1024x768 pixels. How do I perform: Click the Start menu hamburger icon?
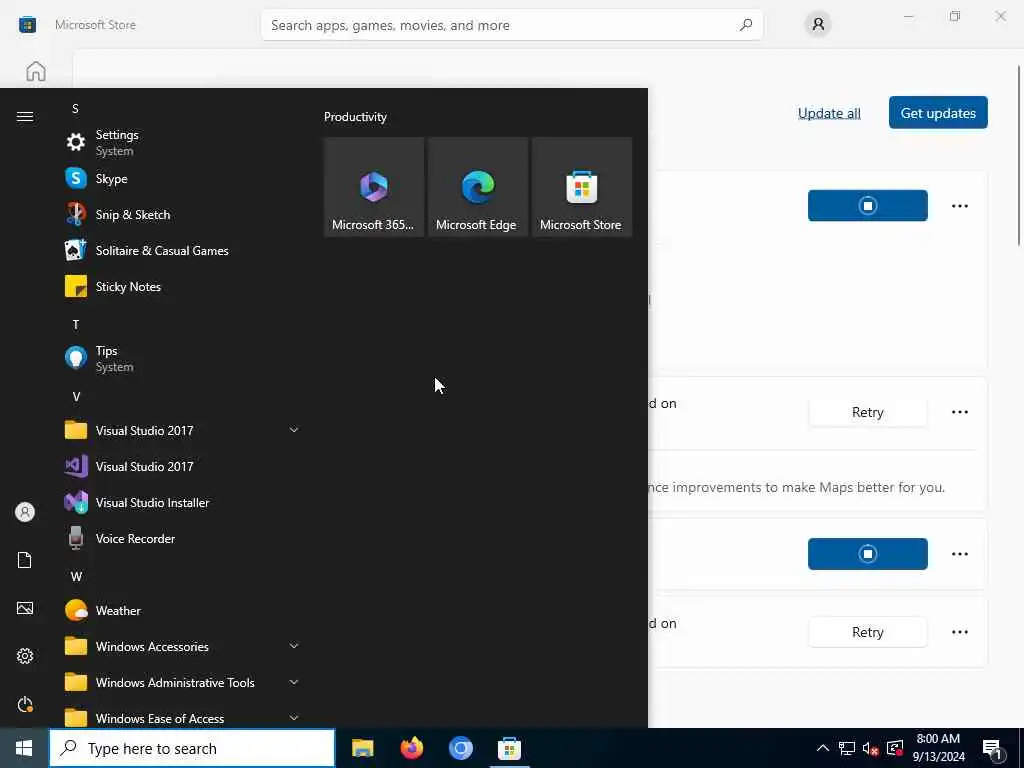pyautogui.click(x=25, y=116)
